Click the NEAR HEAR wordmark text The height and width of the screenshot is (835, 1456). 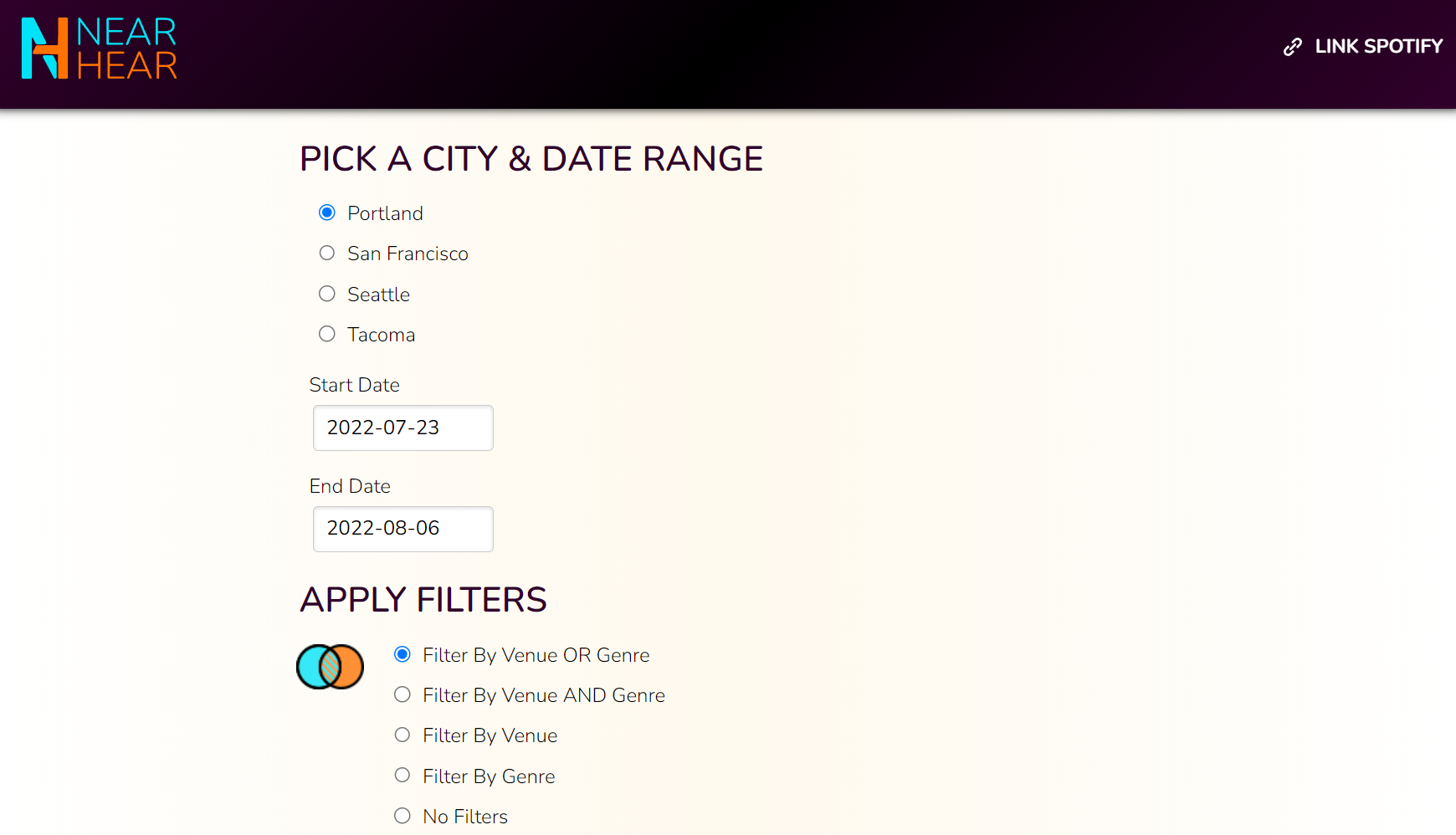pos(126,49)
